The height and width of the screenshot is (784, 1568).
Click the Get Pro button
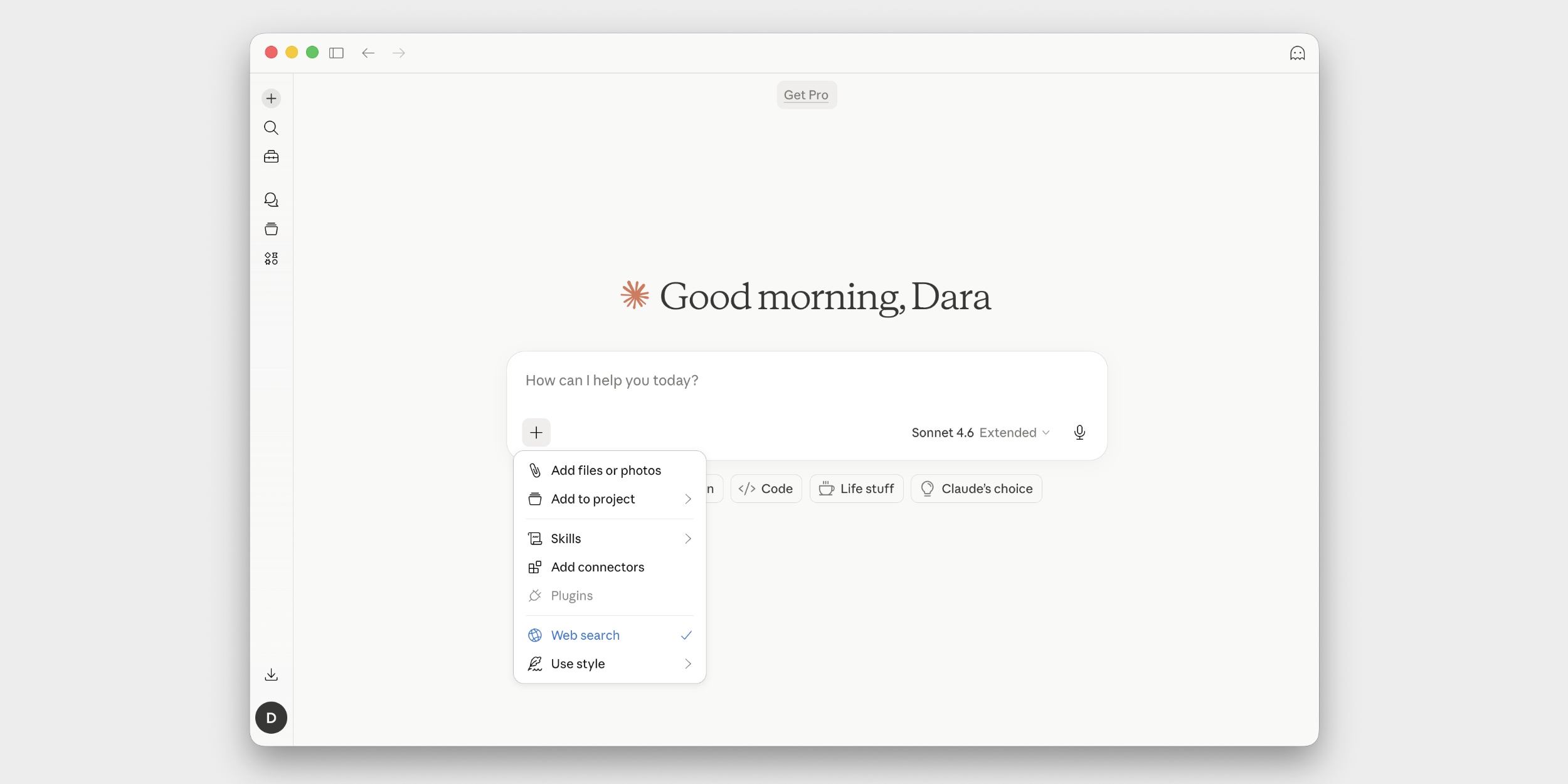coord(806,95)
